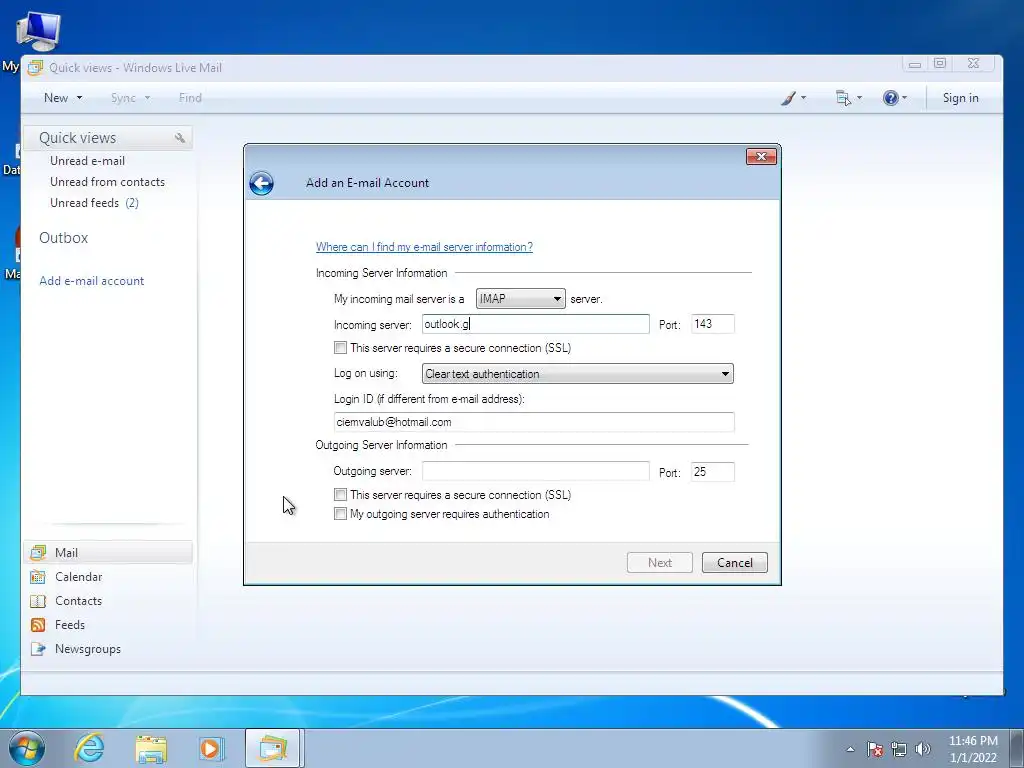1024x768 pixels.
Task: Click the outgoing Port field showing 25
Action: (x=712, y=472)
